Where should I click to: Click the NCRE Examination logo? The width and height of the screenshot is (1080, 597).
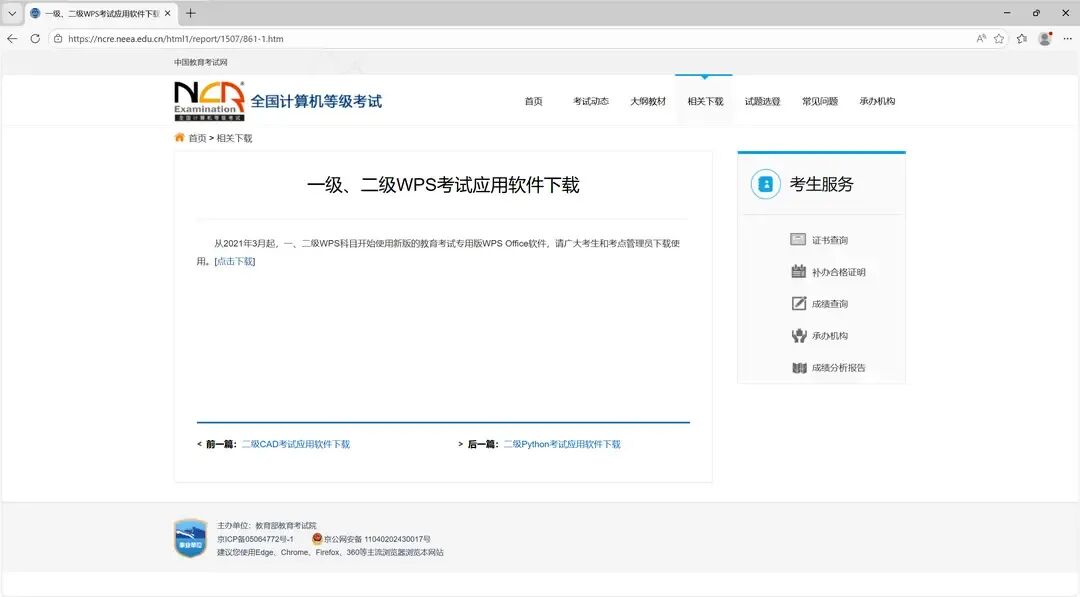coord(209,101)
